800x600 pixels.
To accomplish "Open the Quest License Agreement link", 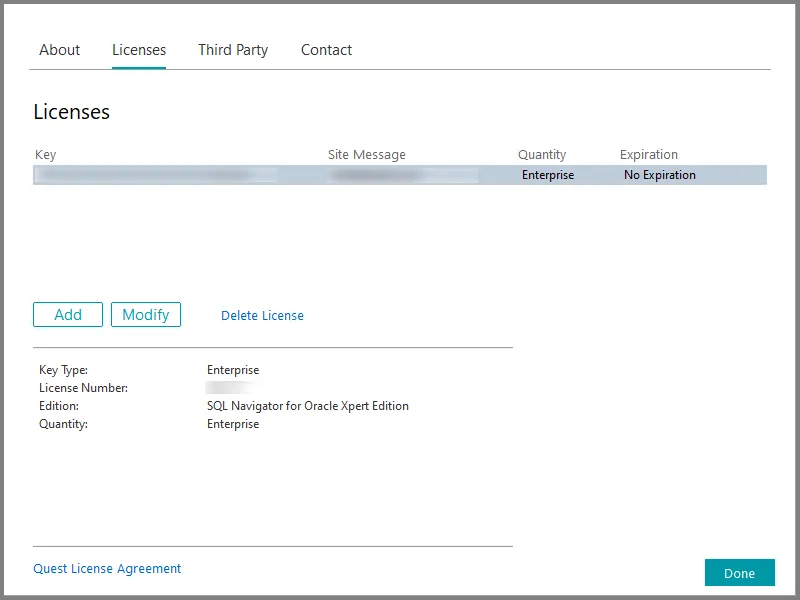I will (x=107, y=568).
